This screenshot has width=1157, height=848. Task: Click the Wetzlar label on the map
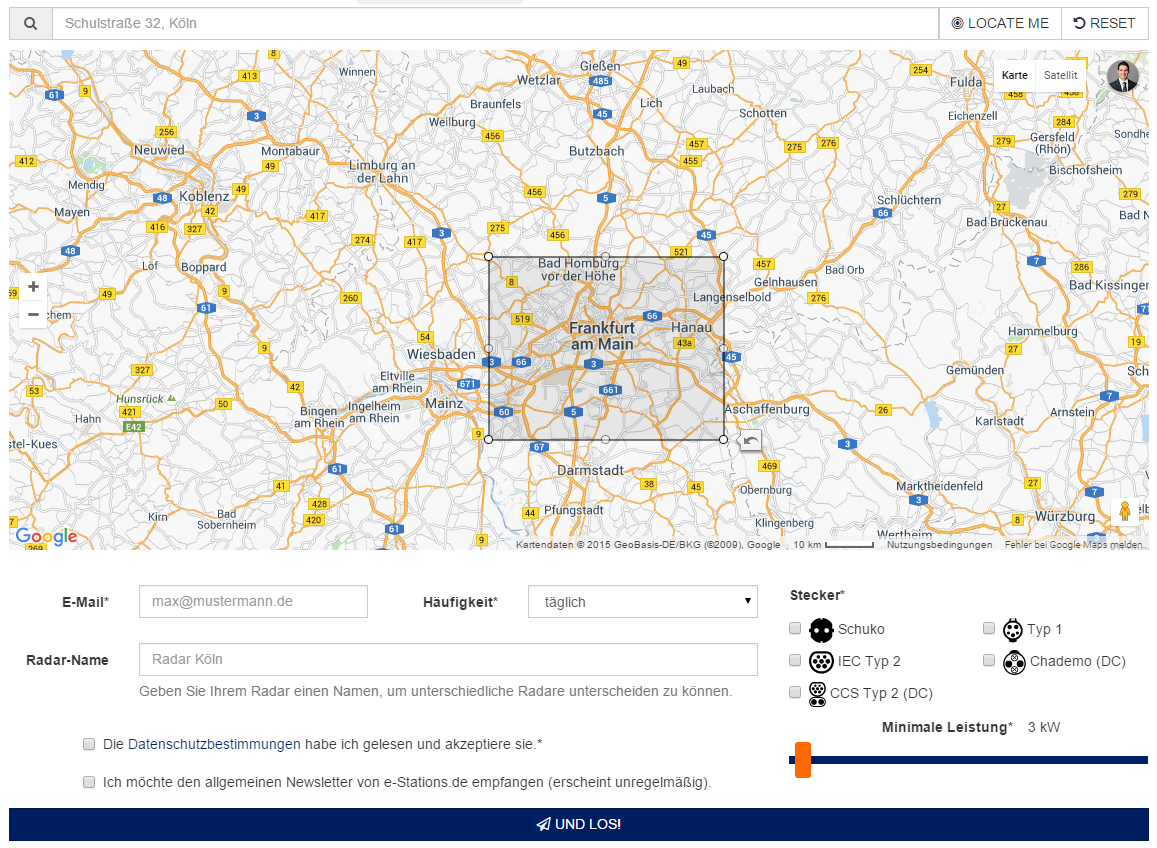(539, 80)
